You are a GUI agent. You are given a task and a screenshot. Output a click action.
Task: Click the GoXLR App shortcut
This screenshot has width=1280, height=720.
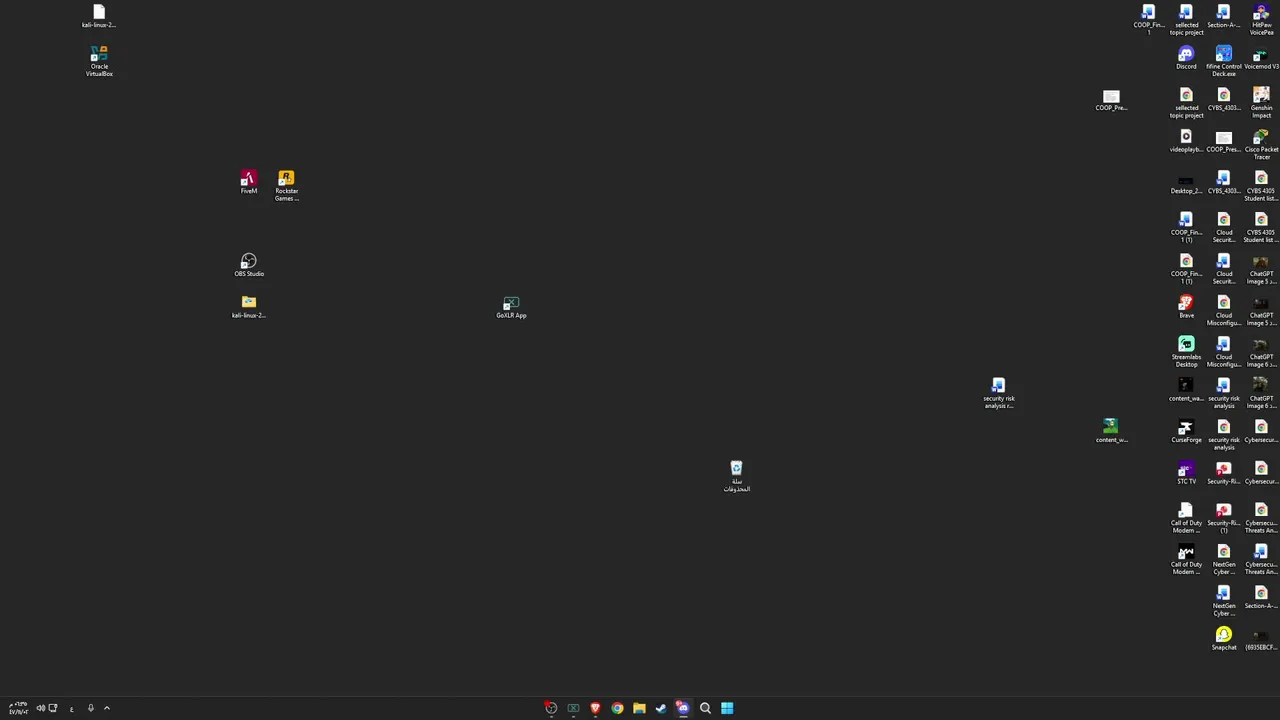coord(511,307)
